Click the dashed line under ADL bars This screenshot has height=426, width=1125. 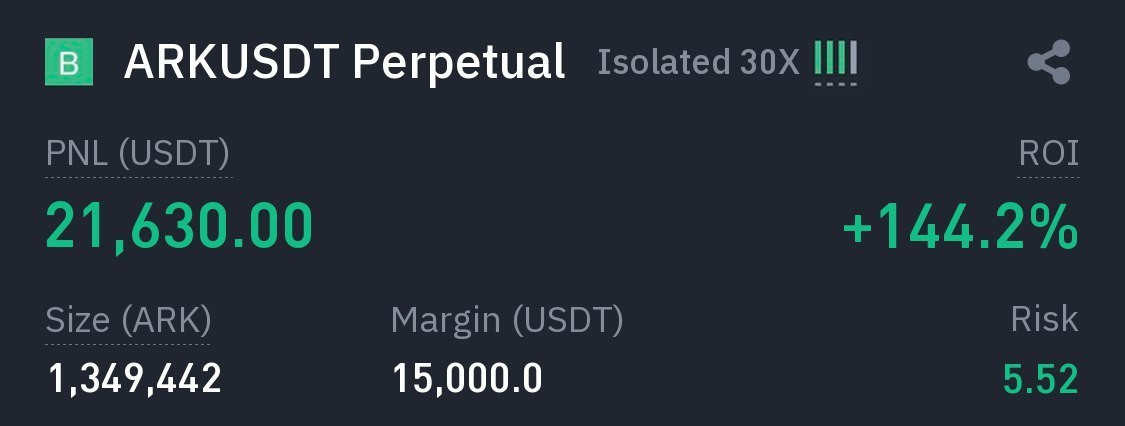point(835,83)
